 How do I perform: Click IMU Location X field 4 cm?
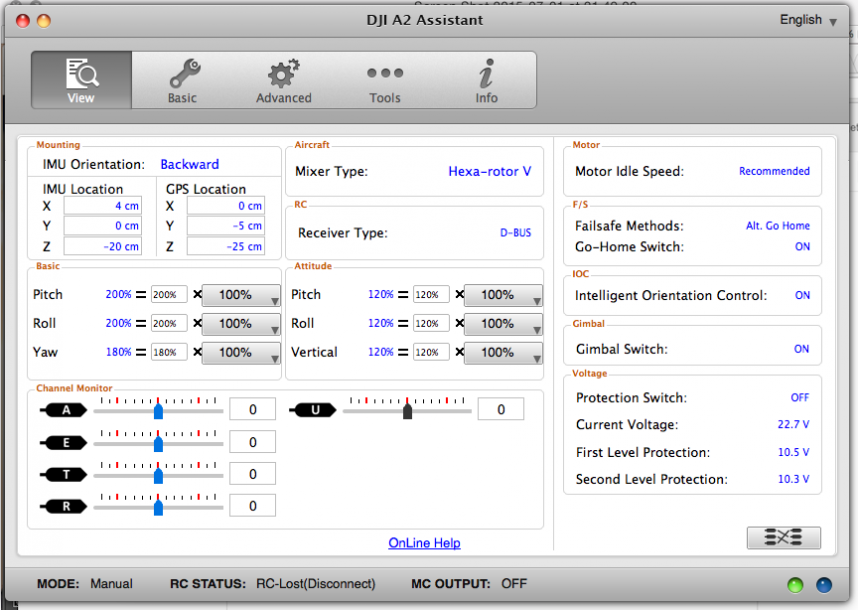click(x=103, y=206)
